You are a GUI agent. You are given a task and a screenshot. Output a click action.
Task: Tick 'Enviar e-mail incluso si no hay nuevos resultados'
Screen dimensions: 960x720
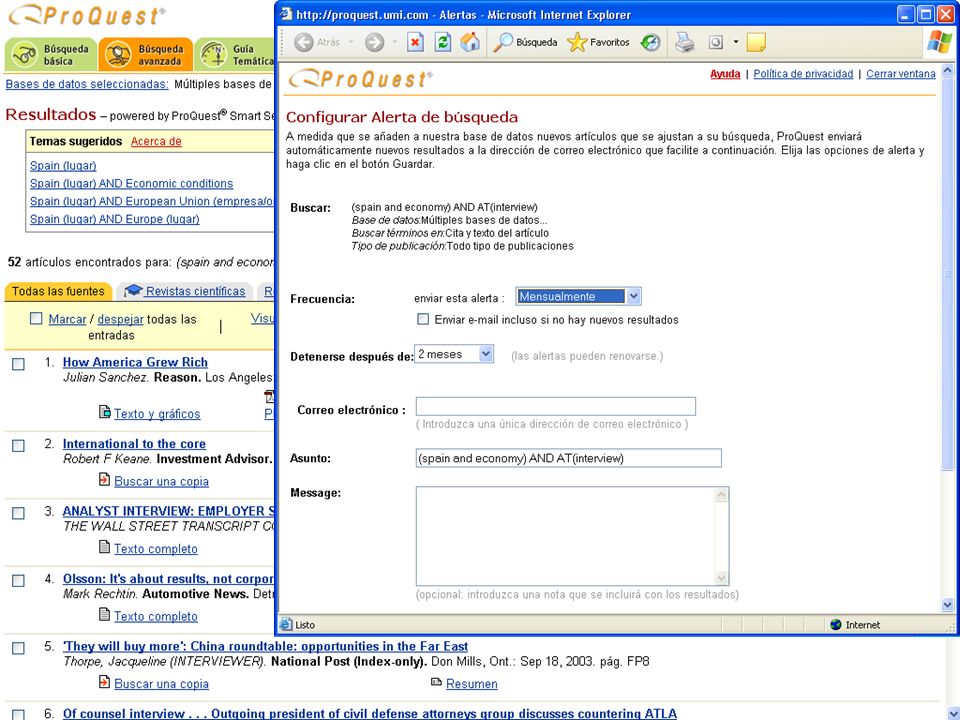point(423,319)
